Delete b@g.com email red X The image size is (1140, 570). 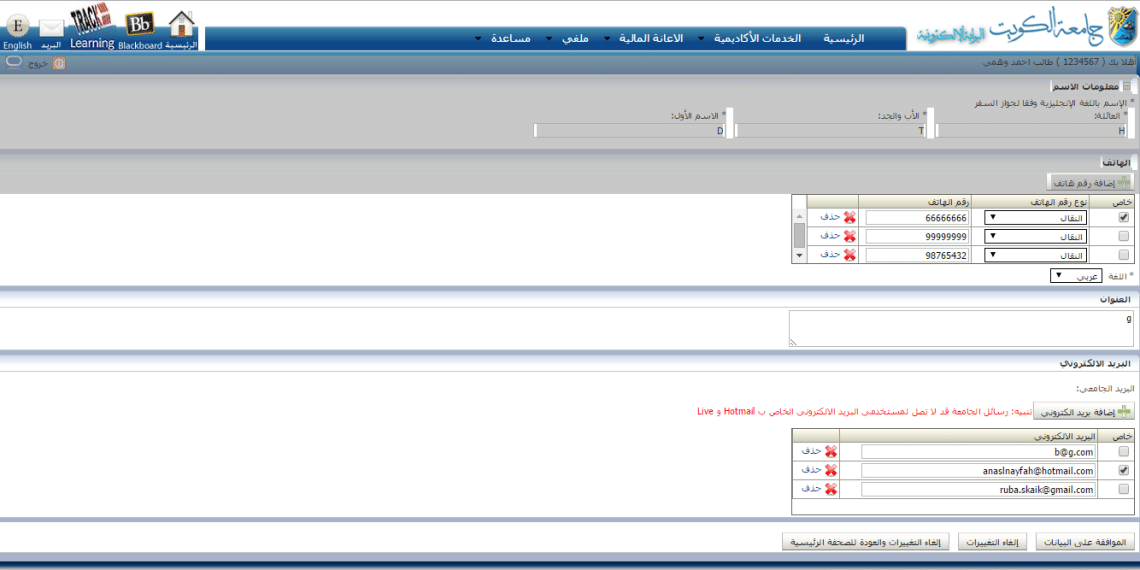(830, 451)
